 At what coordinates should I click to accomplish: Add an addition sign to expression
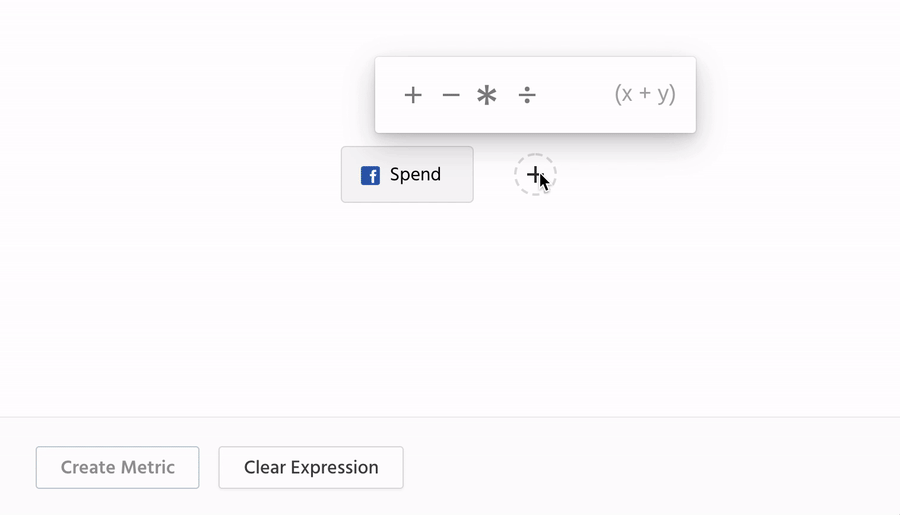tap(413, 95)
